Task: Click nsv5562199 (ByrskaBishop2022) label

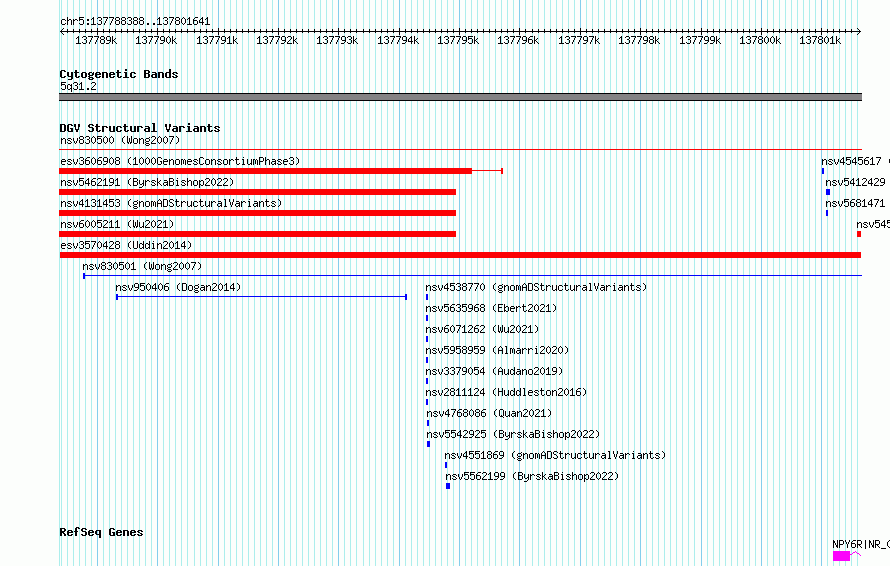Action: [532, 476]
